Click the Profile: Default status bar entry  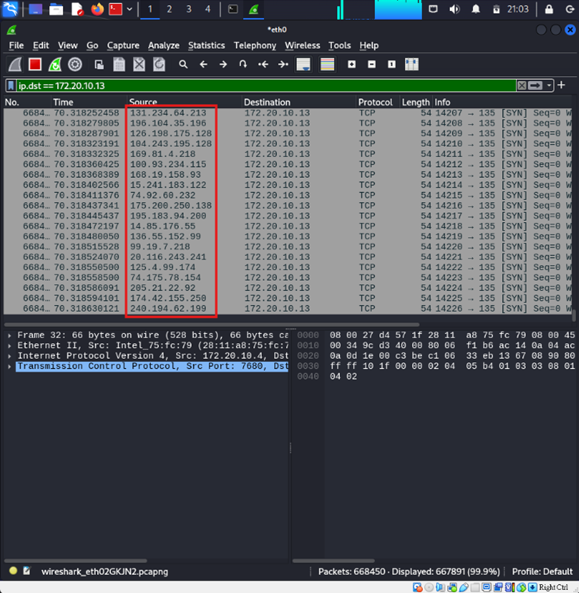[x=542, y=571]
